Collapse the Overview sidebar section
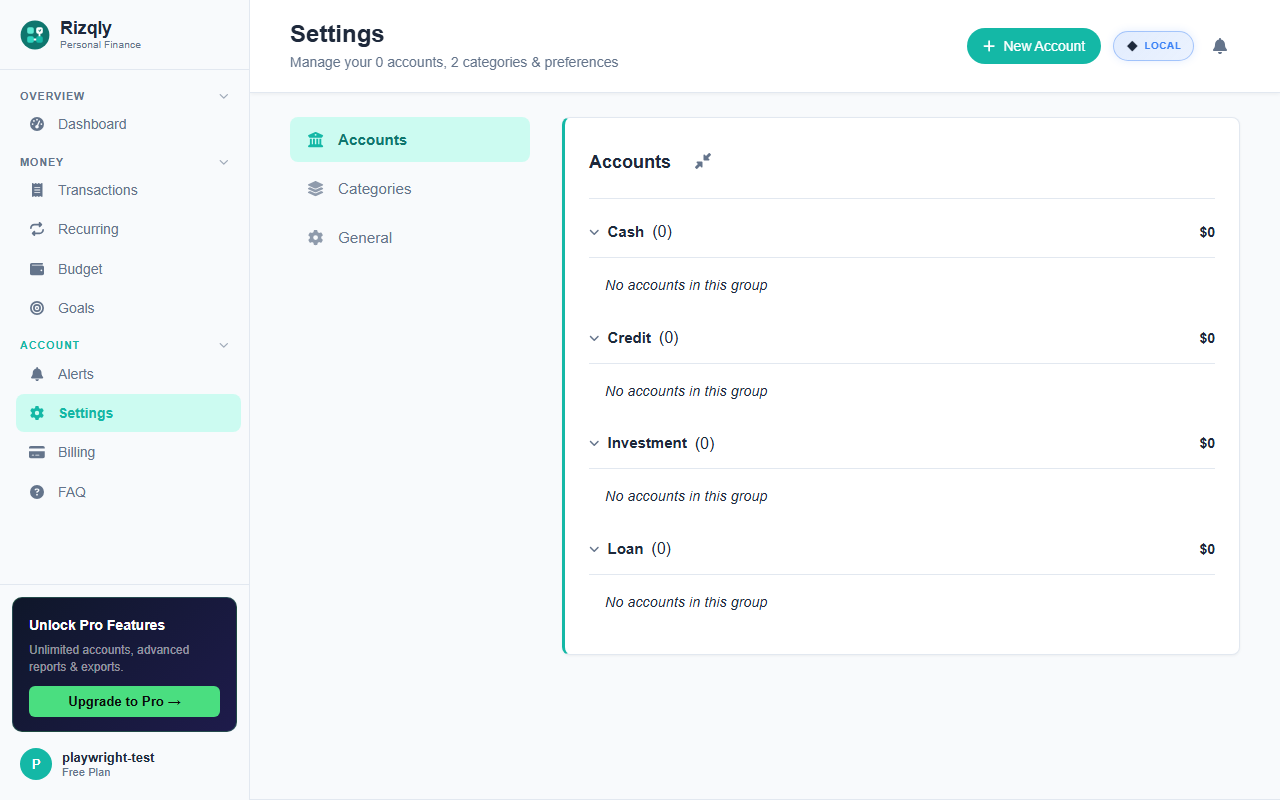Image resolution: width=1280 pixels, height=800 pixels. pyautogui.click(x=224, y=96)
